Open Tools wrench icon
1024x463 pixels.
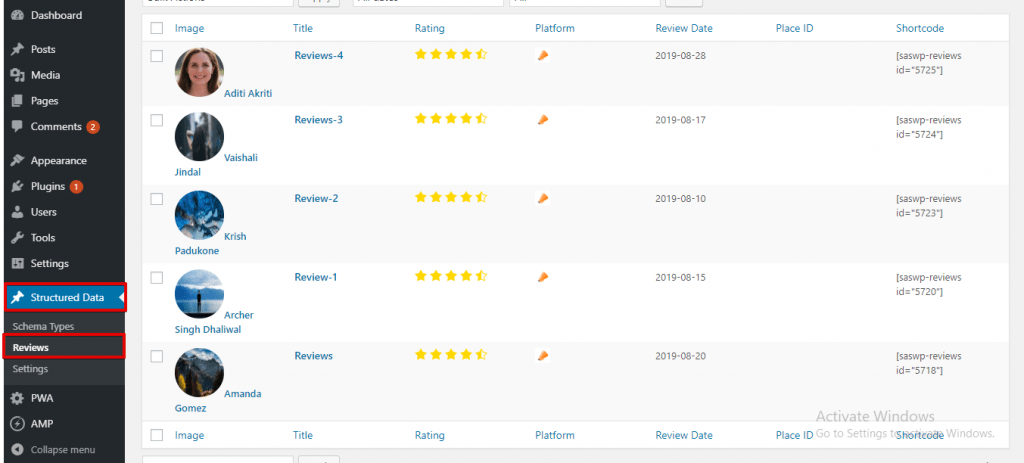click(x=18, y=238)
